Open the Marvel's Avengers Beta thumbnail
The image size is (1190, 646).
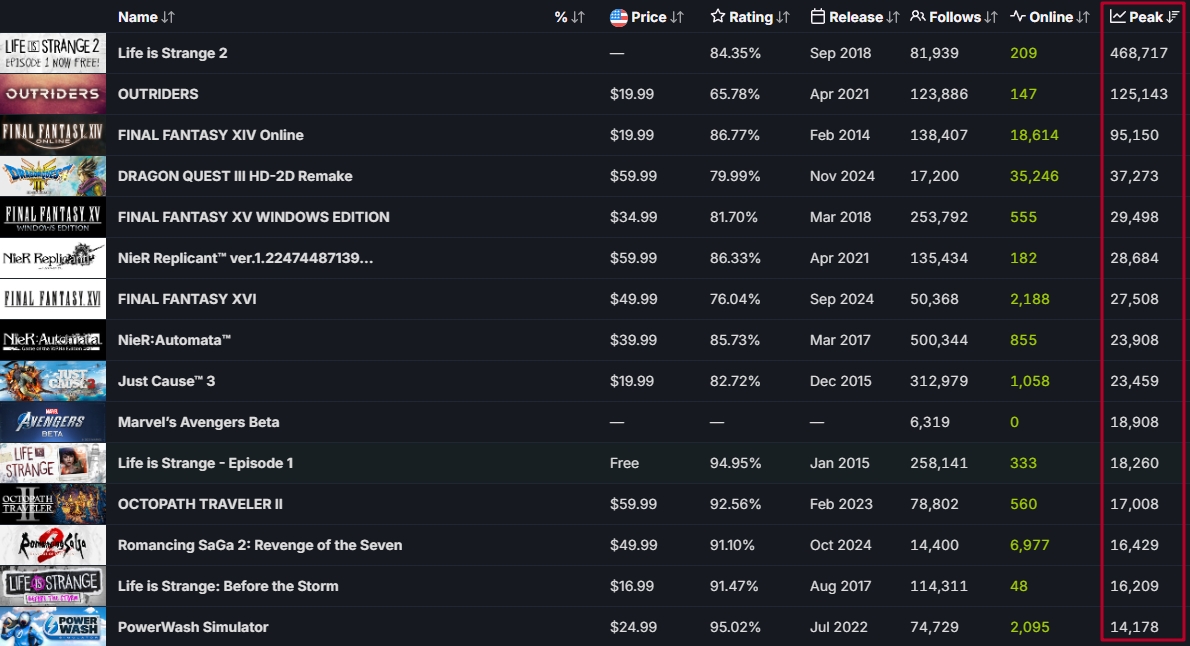[53, 422]
